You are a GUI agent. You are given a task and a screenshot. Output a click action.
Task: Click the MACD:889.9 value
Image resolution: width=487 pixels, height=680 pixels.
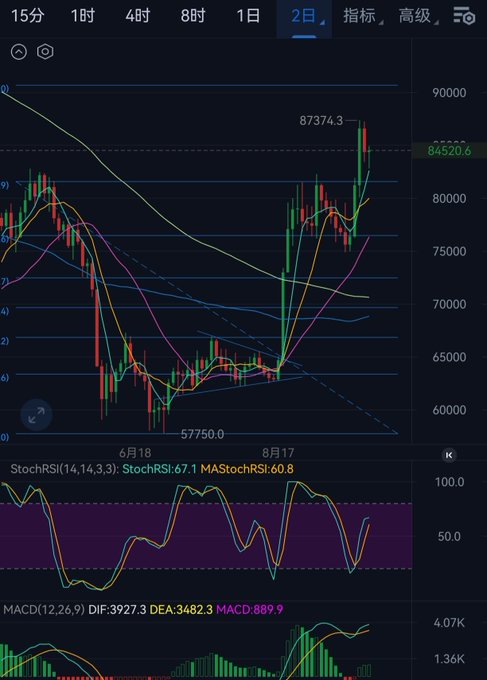[x=249, y=609]
